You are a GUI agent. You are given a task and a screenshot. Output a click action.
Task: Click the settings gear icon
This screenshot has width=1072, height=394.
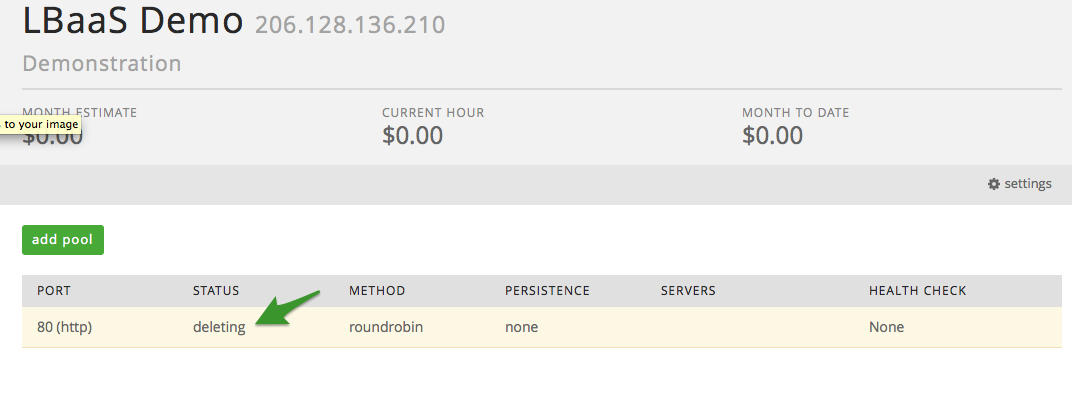[x=993, y=184]
